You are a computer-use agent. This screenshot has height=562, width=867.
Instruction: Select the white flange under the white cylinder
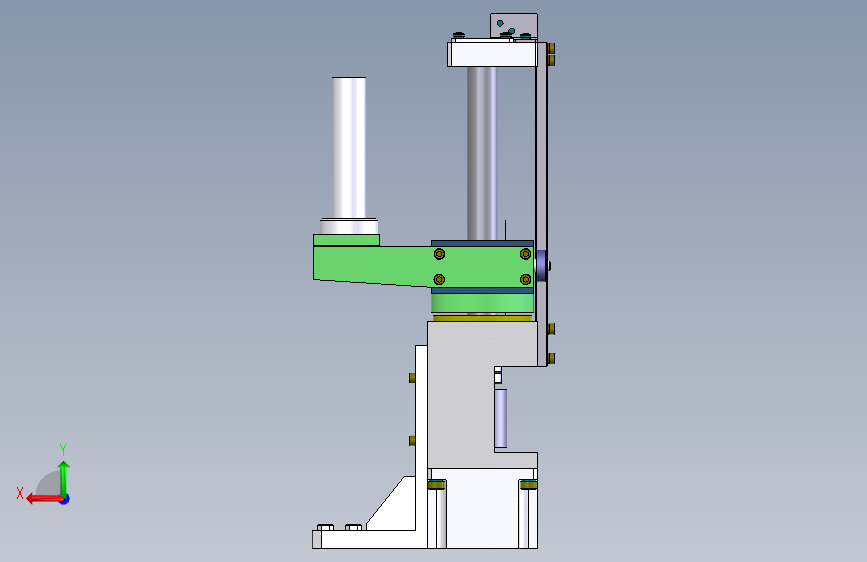(349, 226)
